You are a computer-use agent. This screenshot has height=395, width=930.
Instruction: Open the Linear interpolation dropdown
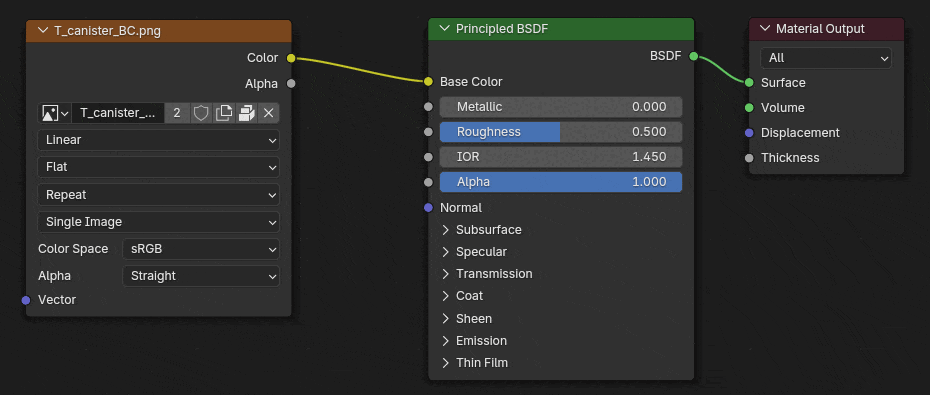pyautogui.click(x=158, y=140)
